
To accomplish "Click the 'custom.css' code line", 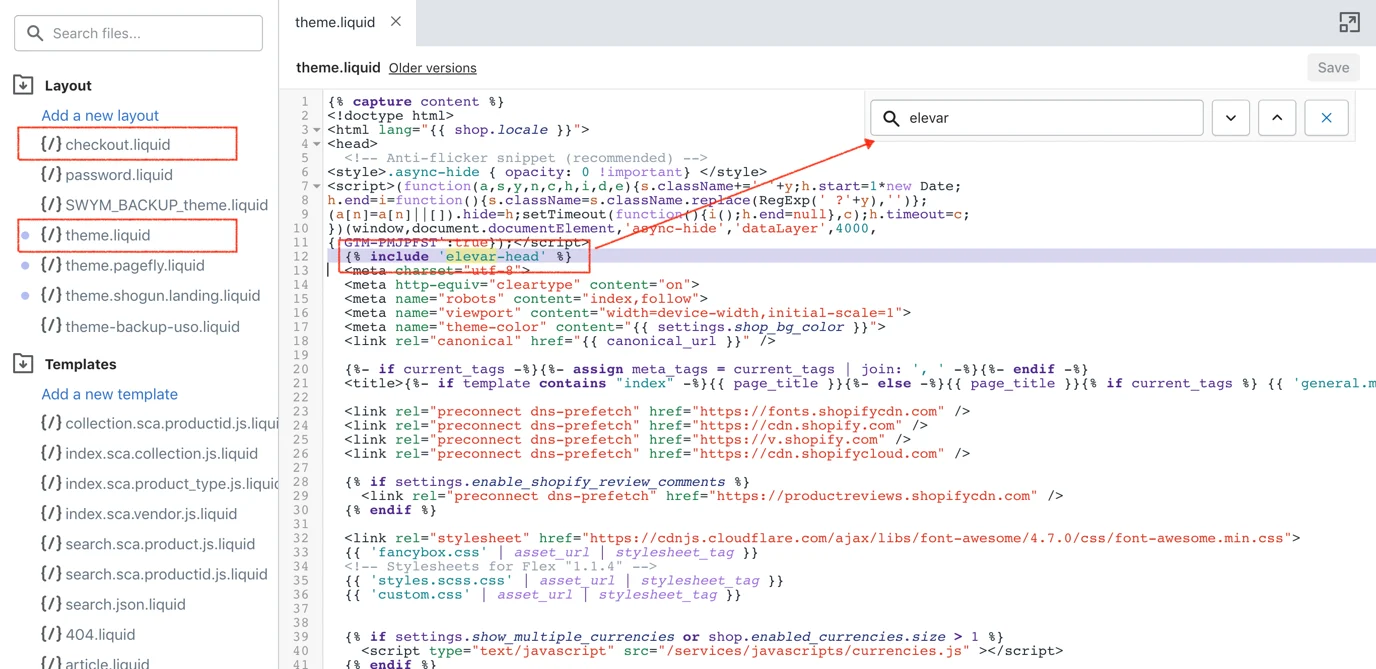I will coord(543,594).
